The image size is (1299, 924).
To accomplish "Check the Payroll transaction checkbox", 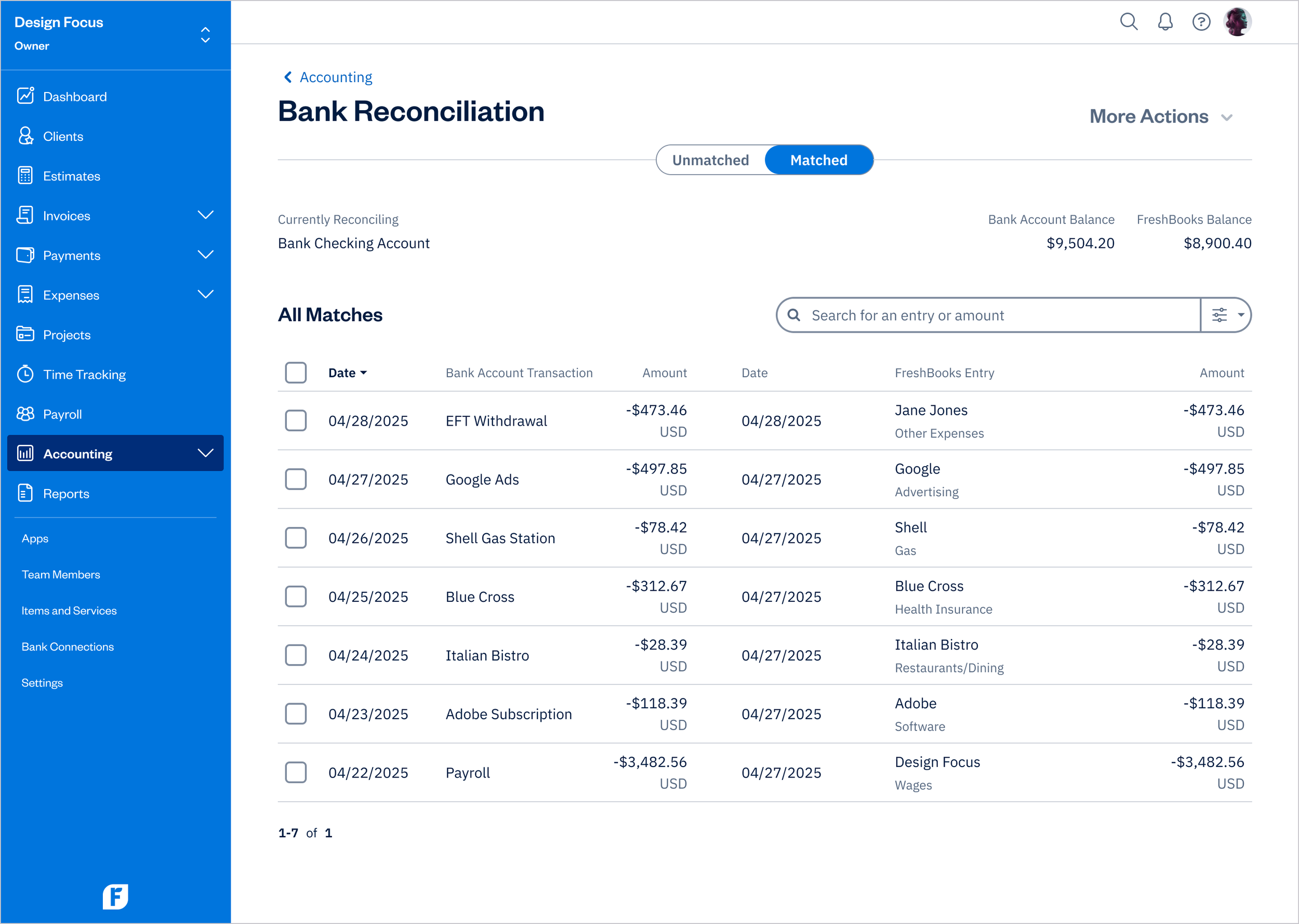I will click(x=296, y=772).
